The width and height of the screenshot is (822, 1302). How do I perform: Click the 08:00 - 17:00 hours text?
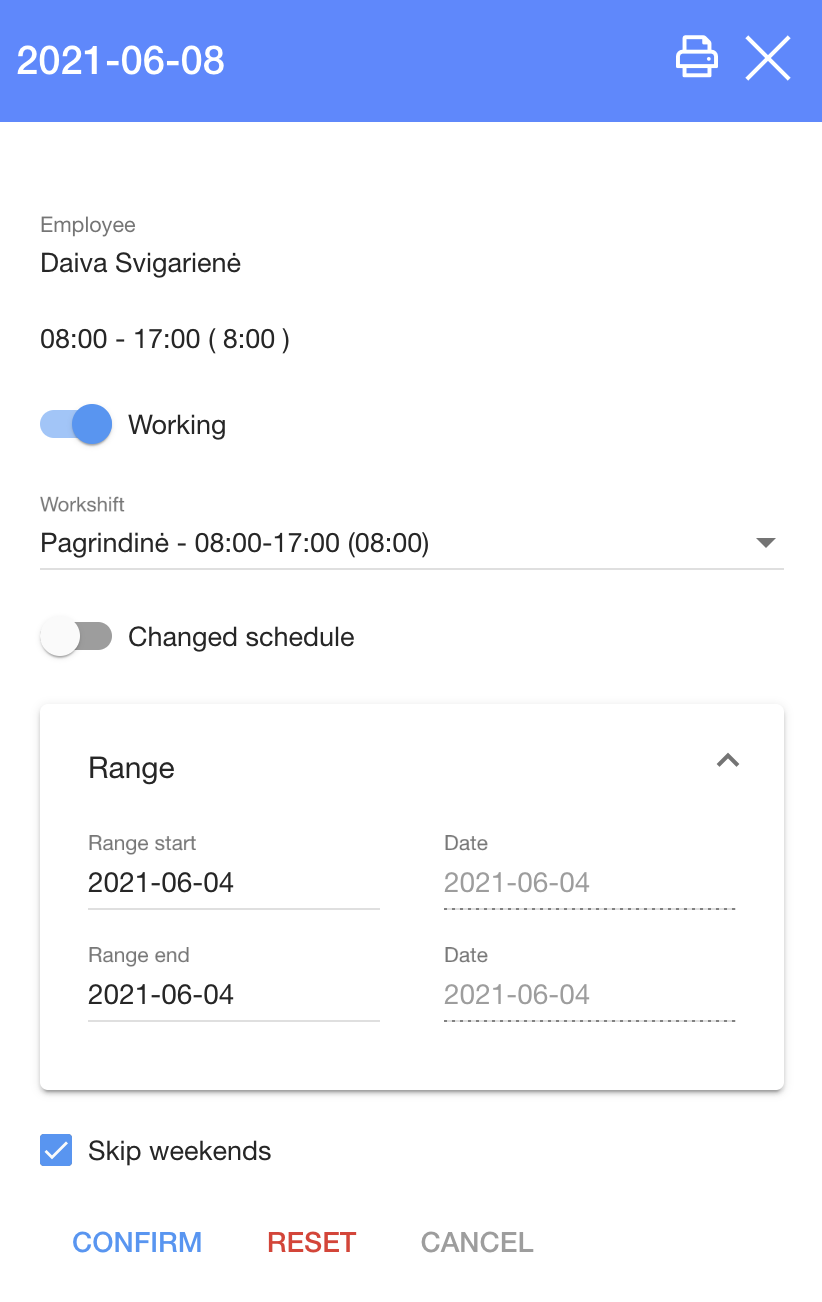(x=165, y=339)
